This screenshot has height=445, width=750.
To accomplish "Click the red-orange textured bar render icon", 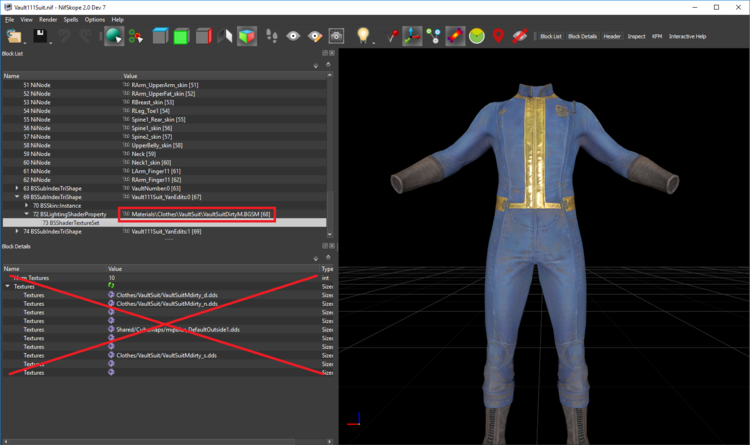I will 455,36.
